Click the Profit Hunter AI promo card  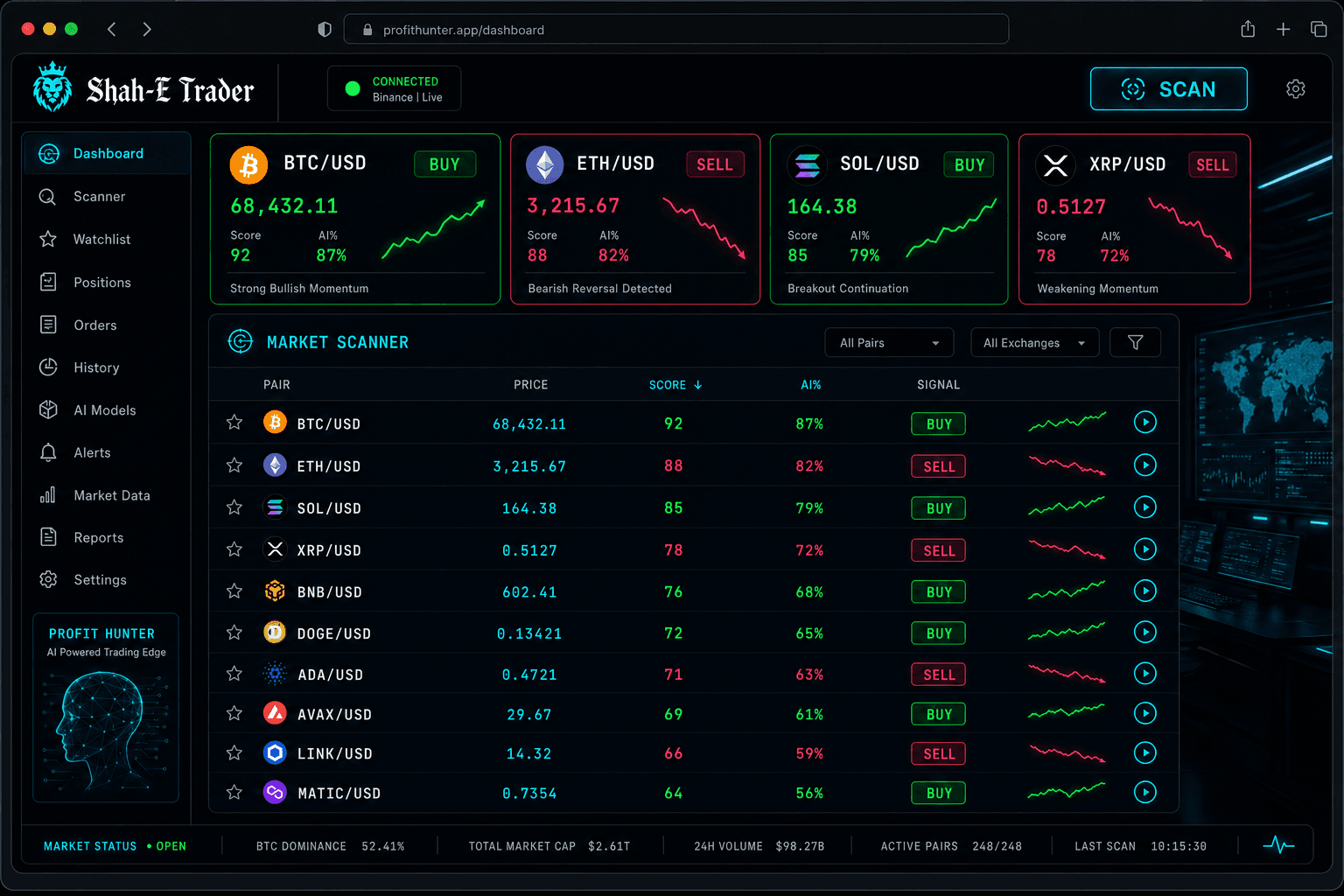tap(106, 707)
